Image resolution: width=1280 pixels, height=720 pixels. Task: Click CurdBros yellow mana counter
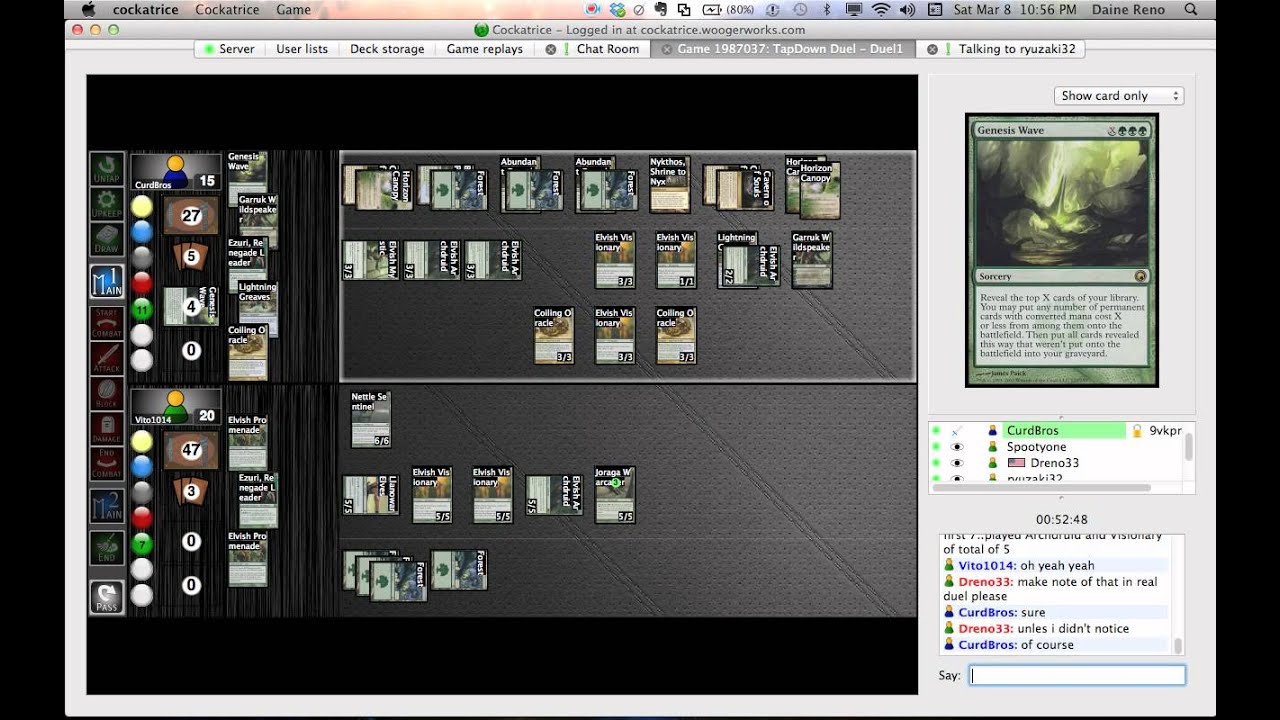[x=142, y=206]
